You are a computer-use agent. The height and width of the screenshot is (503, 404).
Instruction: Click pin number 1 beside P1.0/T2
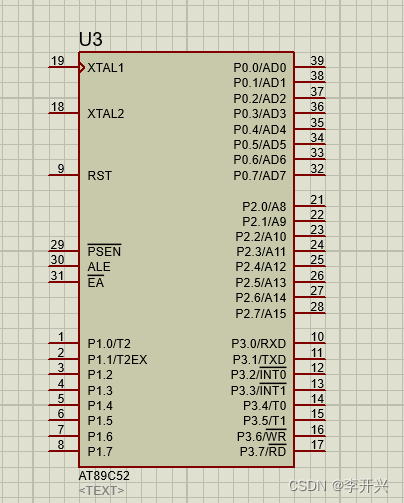(x=61, y=337)
